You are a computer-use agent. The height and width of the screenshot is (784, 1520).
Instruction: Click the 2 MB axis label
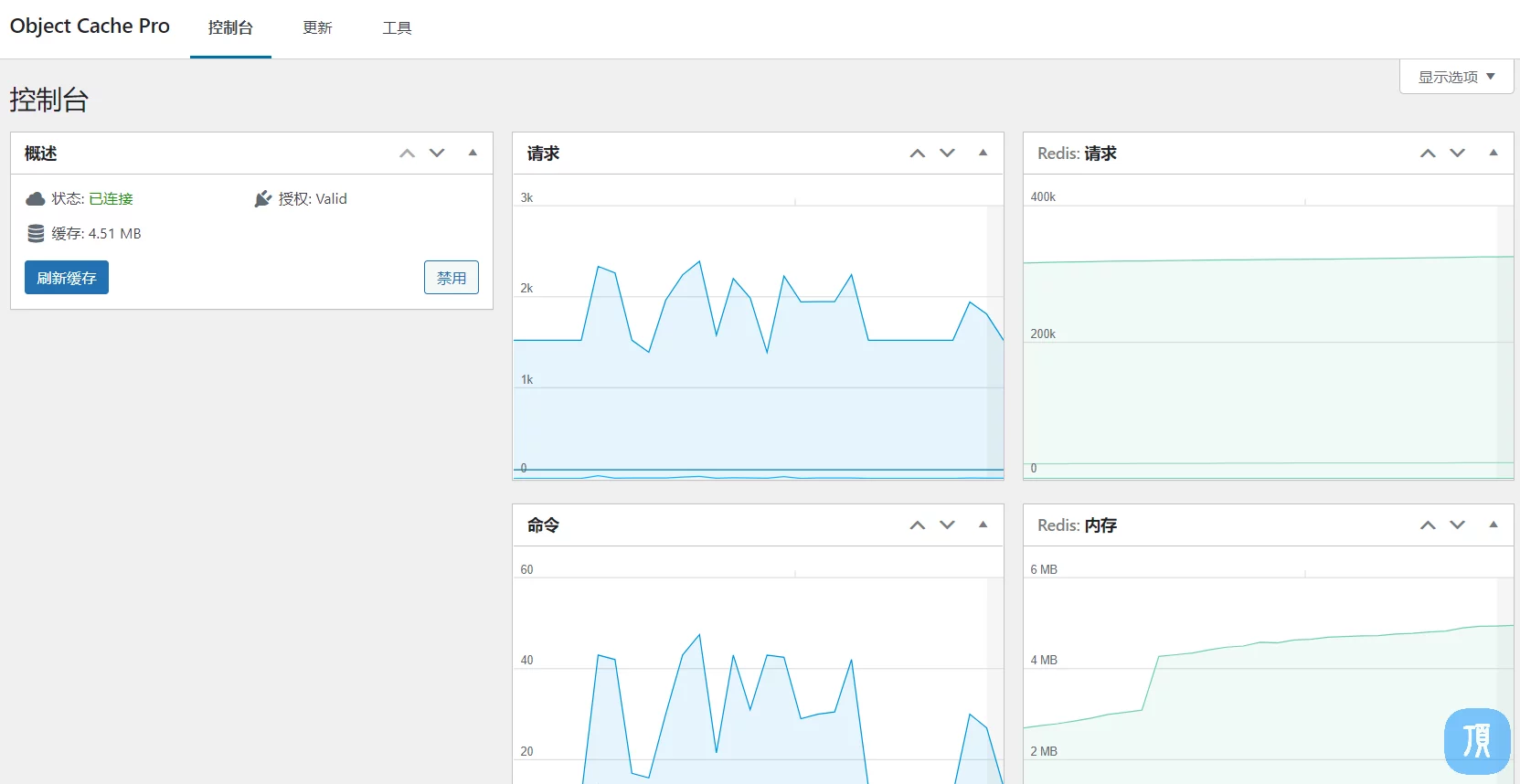[x=1044, y=751]
